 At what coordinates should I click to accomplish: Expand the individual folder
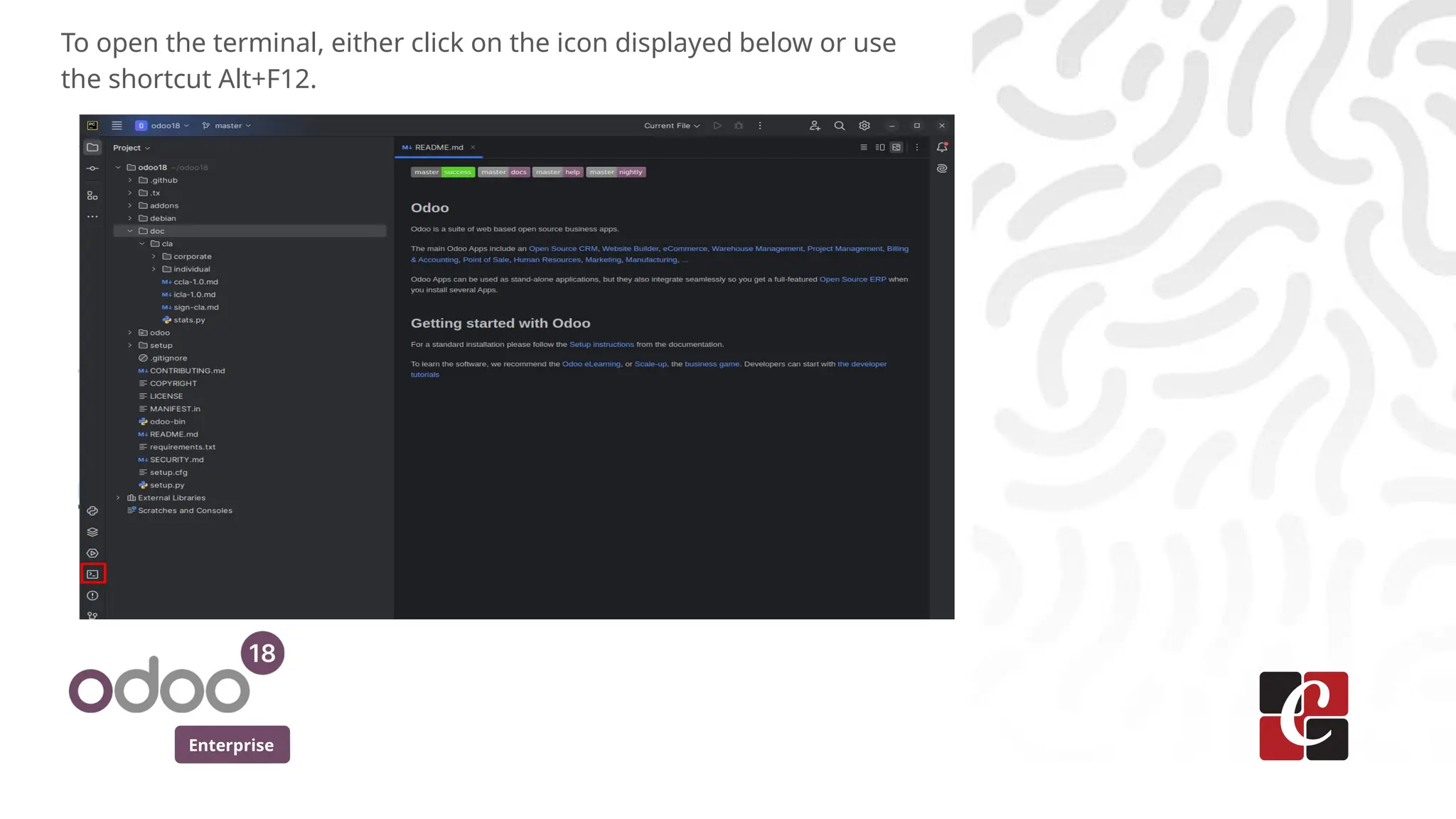(154, 269)
